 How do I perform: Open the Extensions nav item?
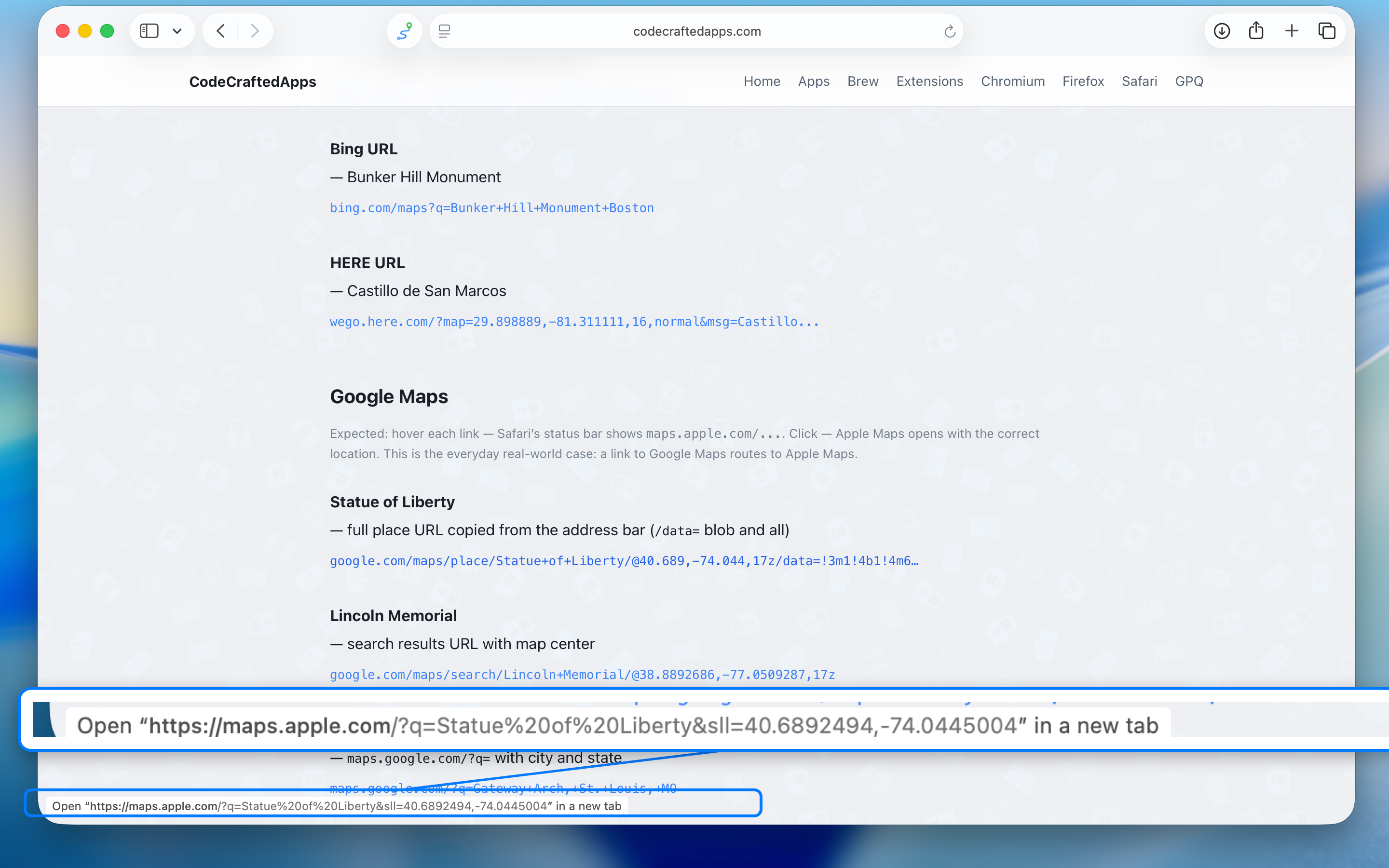click(929, 81)
